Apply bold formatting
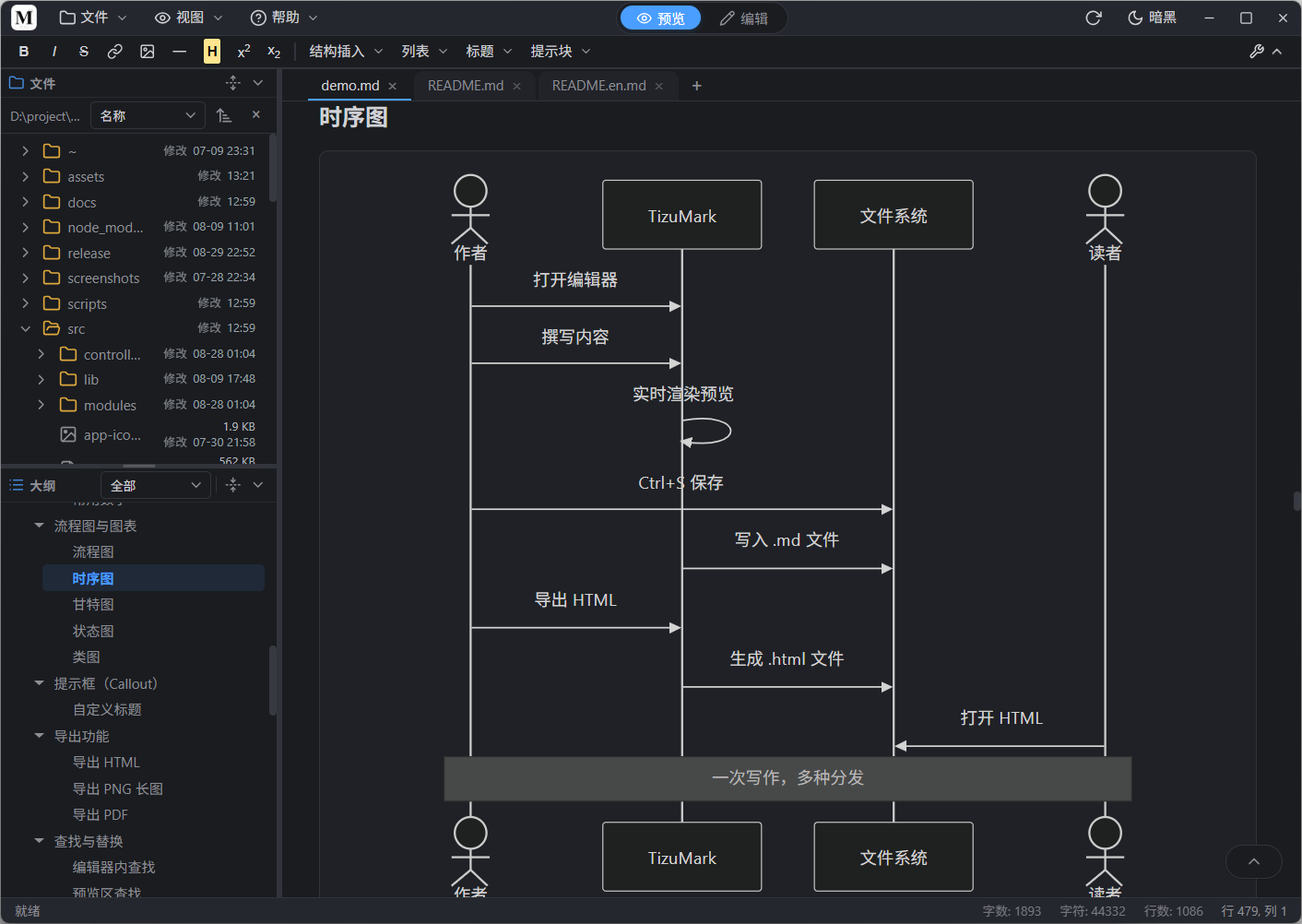This screenshot has height=924, width=1302. coord(24,52)
